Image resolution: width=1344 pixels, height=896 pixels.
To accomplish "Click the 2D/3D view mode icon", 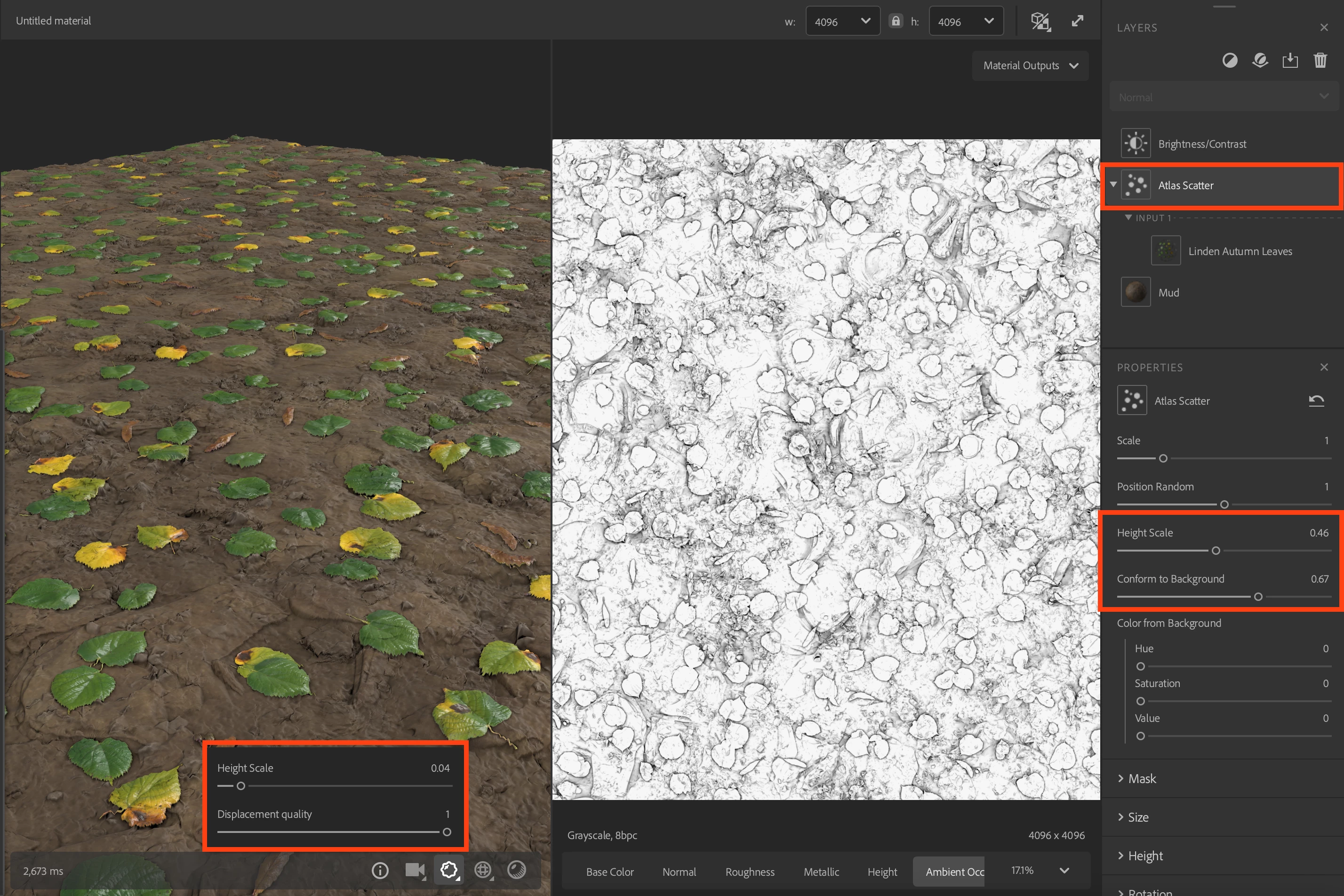I will (1040, 22).
